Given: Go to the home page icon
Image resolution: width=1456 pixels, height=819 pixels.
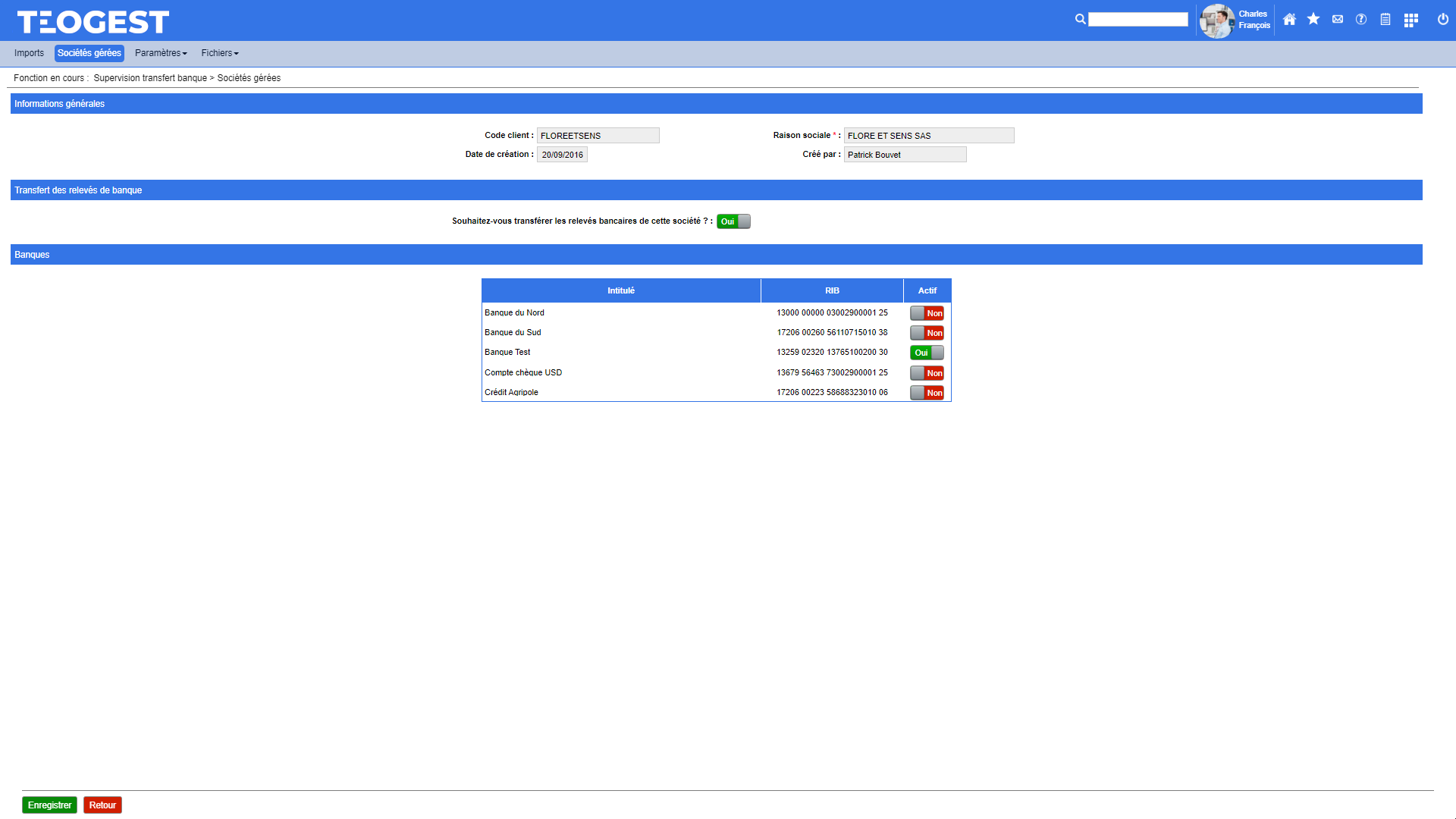Looking at the screenshot, I should click(x=1289, y=20).
